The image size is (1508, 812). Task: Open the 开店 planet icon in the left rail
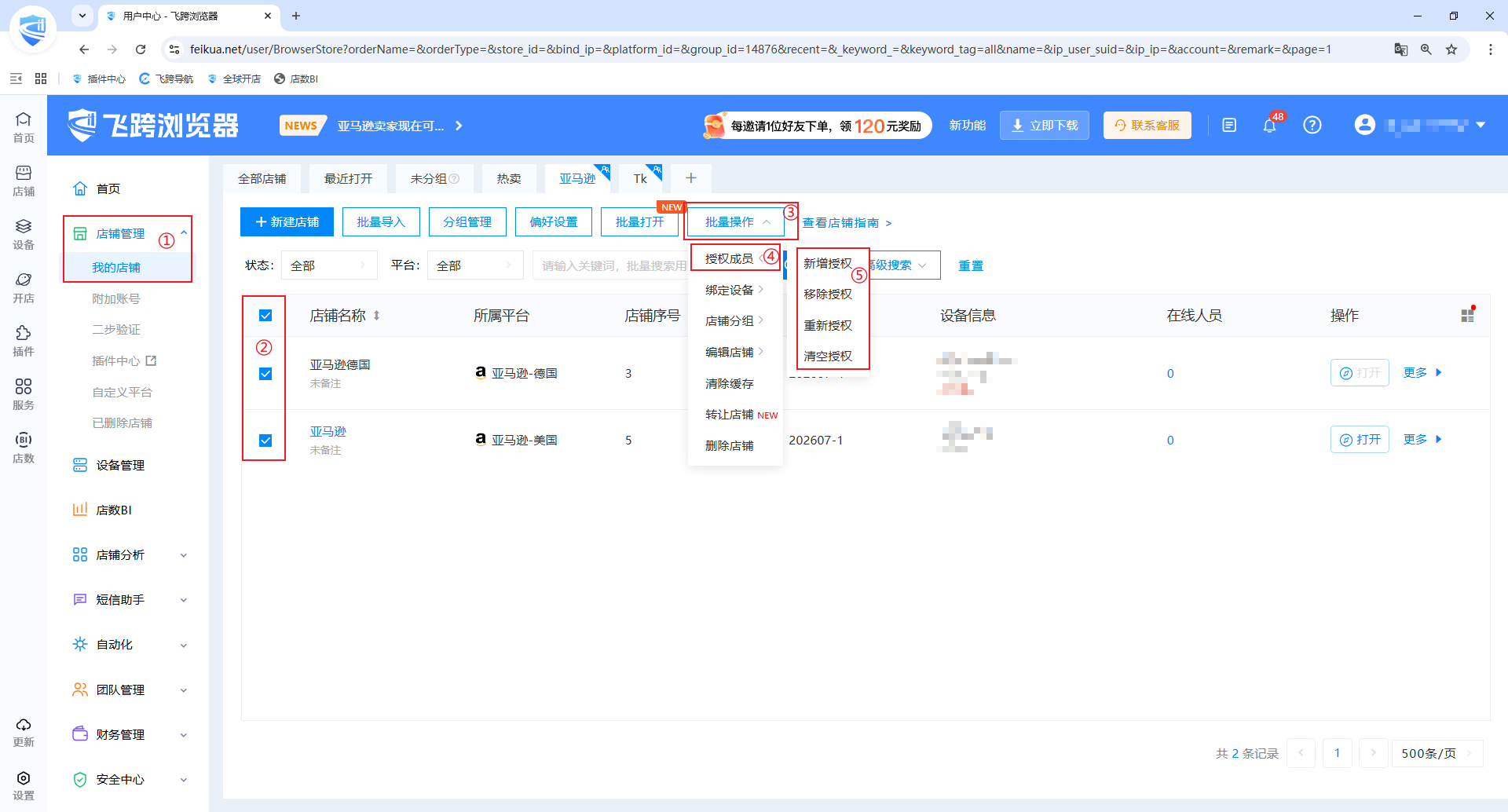click(24, 287)
